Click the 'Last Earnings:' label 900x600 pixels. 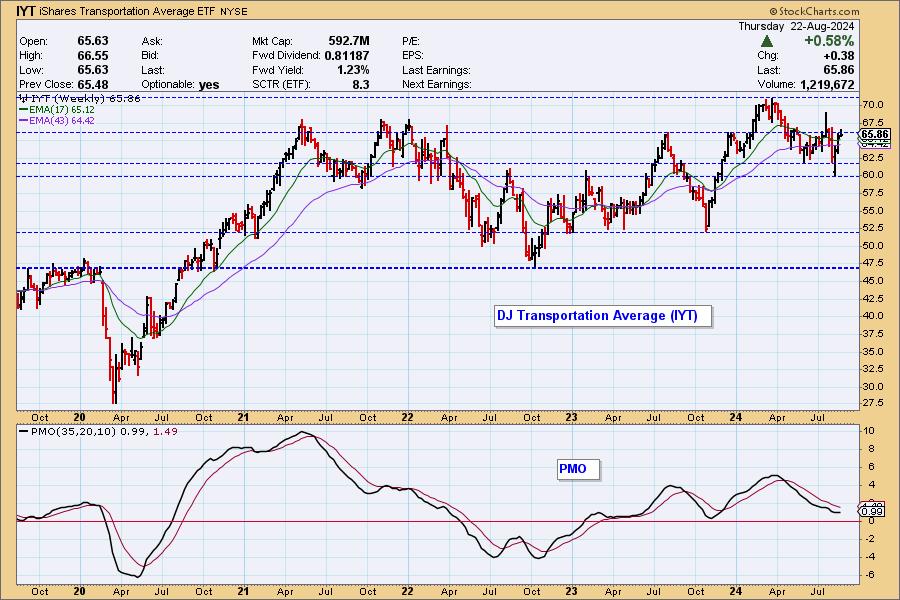[x=436, y=70]
